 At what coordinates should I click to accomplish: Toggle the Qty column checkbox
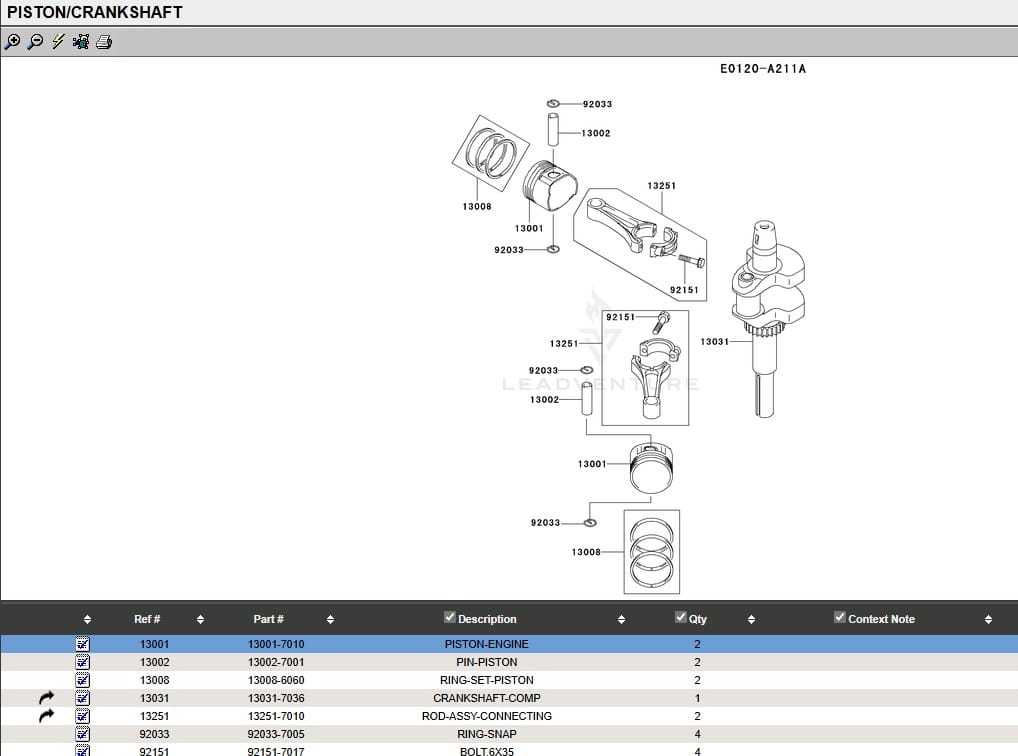681,618
